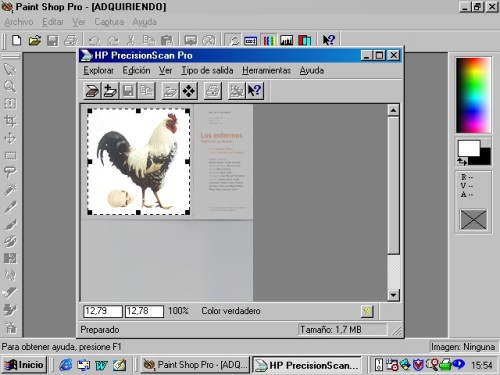This screenshot has width=500, height=375.
Task: Click the PrecisionScan print icon
Action: pos(213,91)
